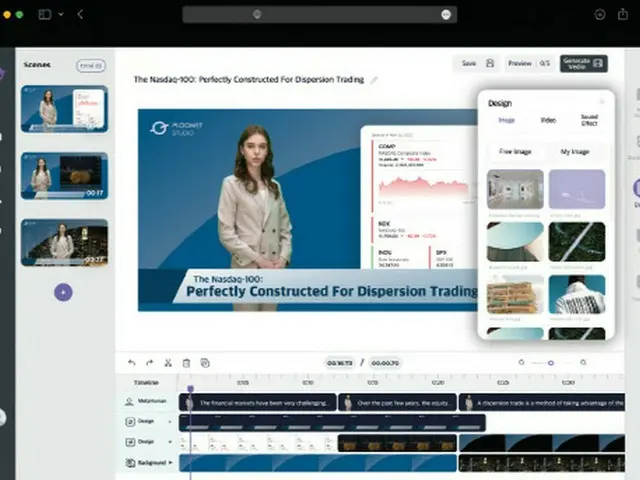Select the second scene thumbnail with 00:17
This screenshot has width=640, height=480.
click(64, 176)
